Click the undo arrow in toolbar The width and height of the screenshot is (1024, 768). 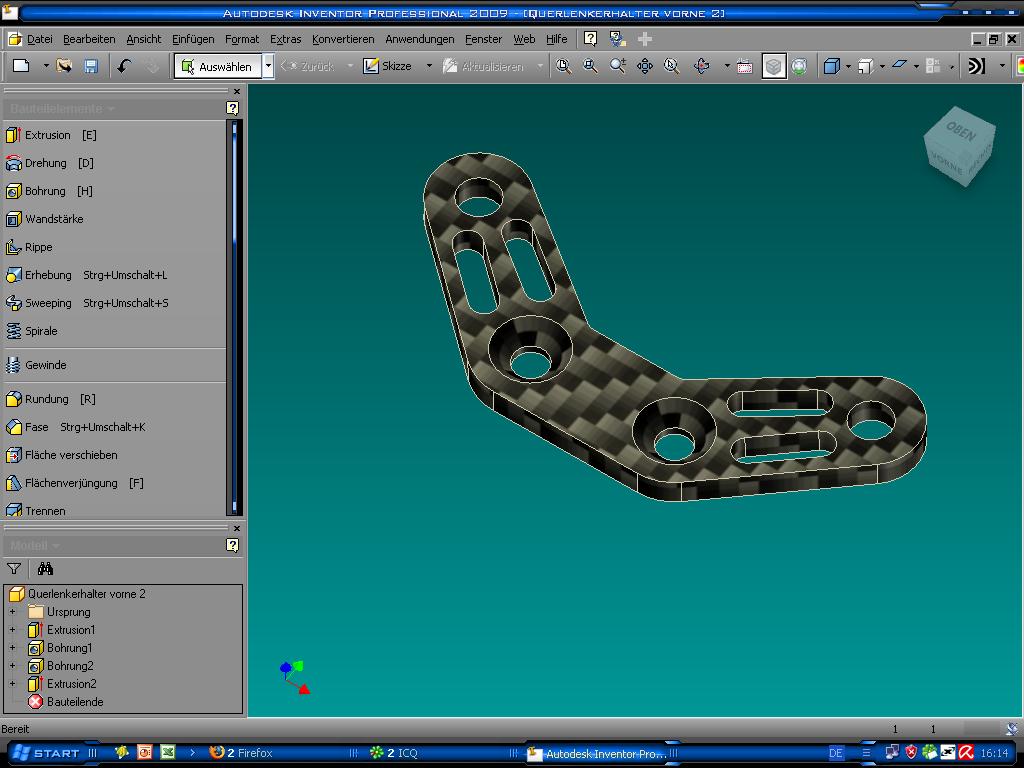[124, 66]
